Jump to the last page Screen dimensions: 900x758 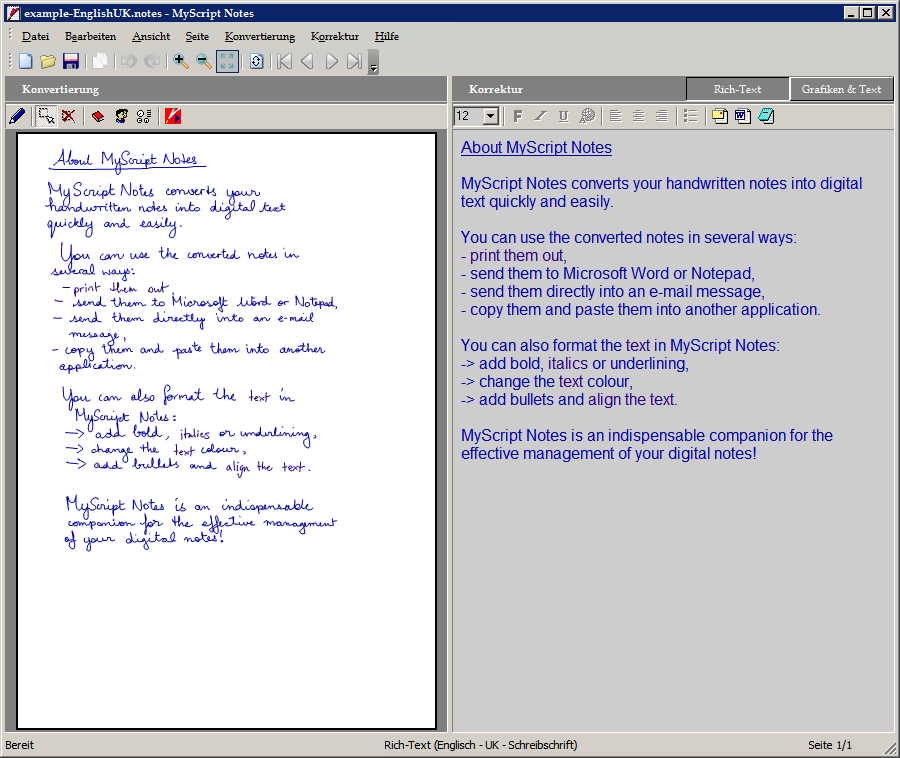pyautogui.click(x=355, y=61)
